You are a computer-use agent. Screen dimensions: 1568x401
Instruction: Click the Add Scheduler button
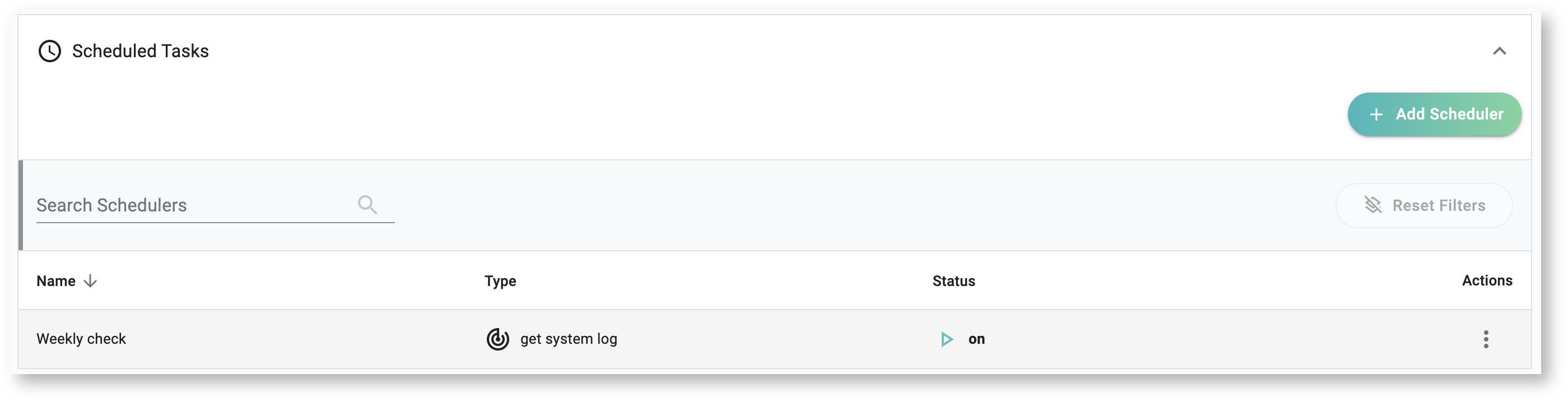(1434, 114)
